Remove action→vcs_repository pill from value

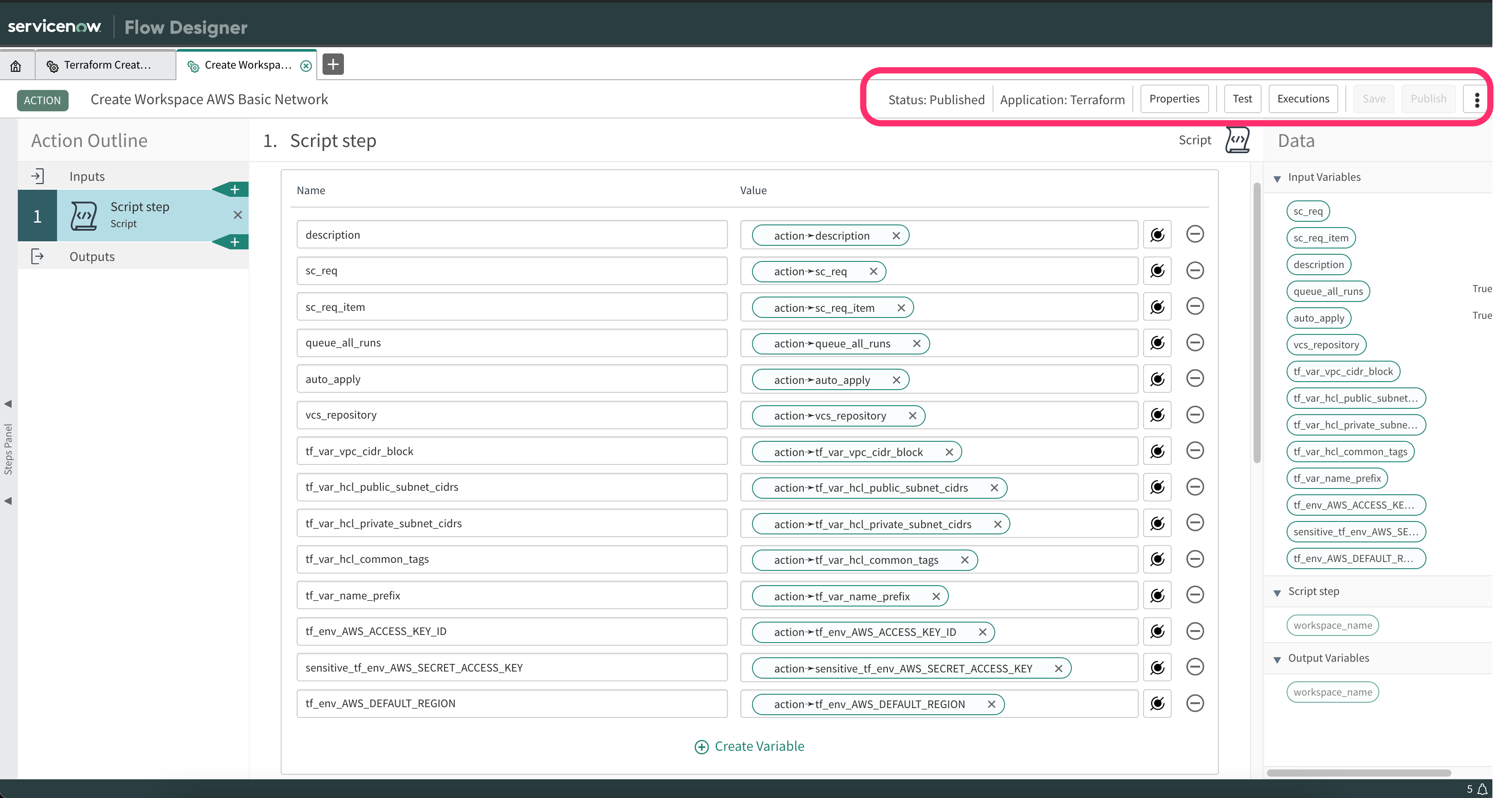912,415
